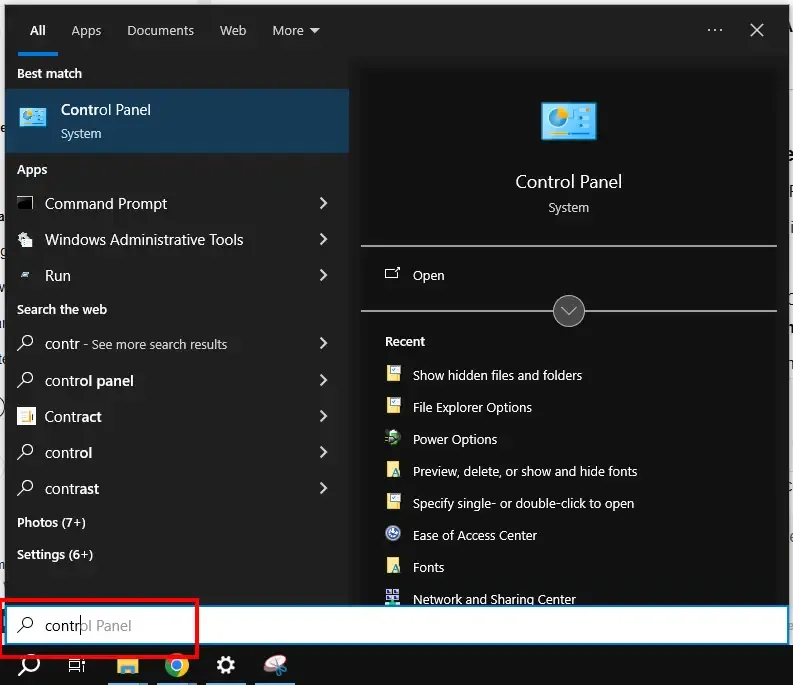Switch to the Apps tab
Screen dimensions: 793x685
(x=86, y=30)
